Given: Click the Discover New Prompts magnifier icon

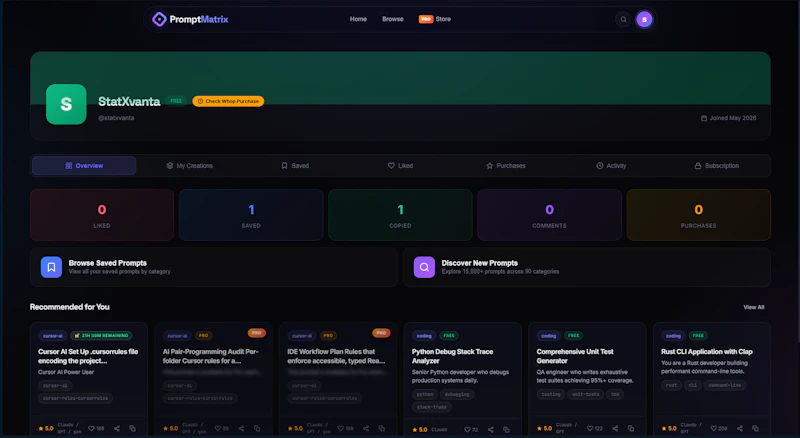Looking at the screenshot, I should pyautogui.click(x=424, y=267).
